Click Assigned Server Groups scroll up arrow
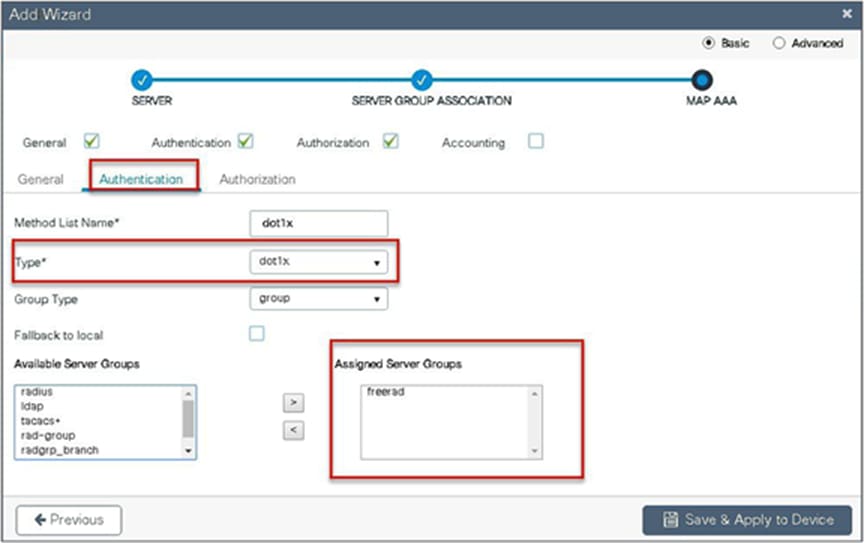864x543 pixels. coord(534,394)
